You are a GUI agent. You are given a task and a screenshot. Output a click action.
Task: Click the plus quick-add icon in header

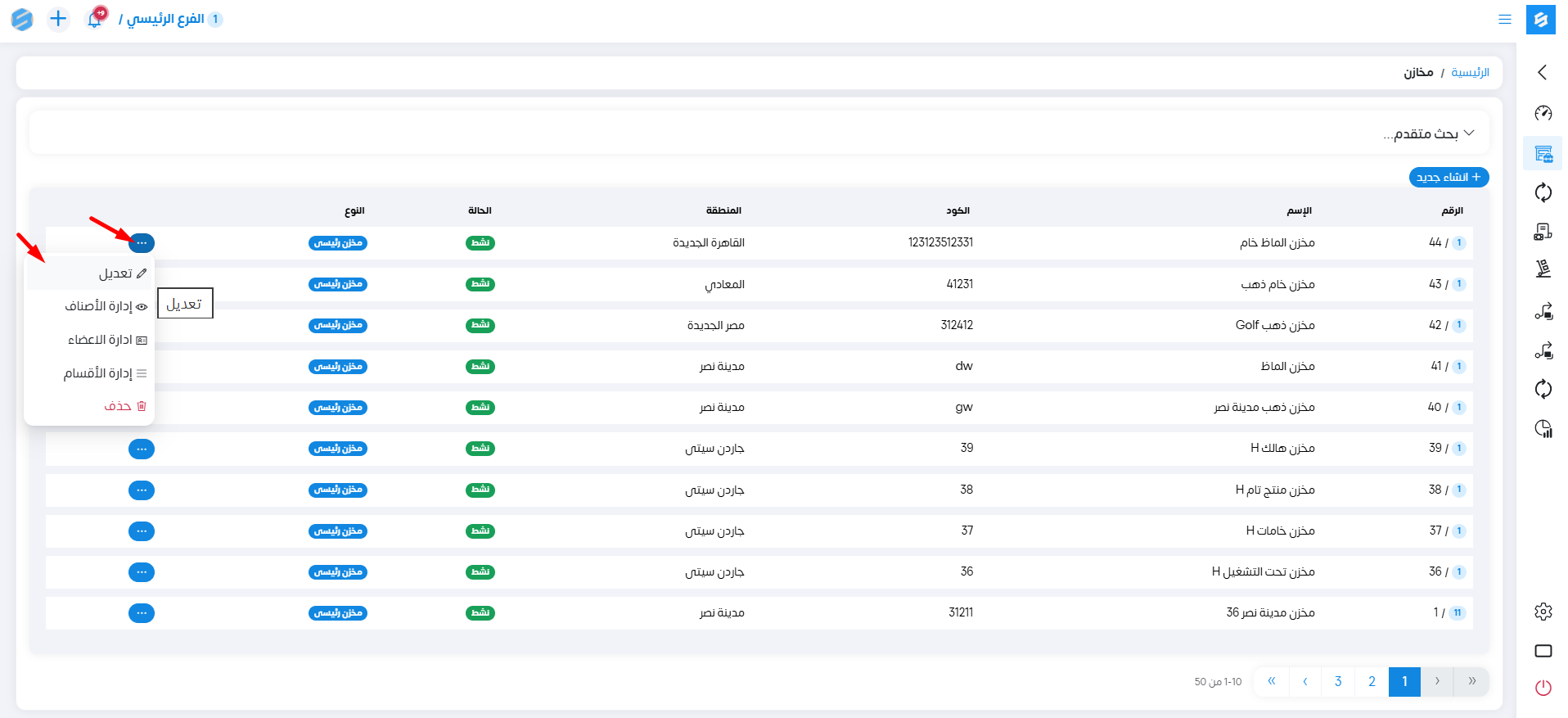[x=58, y=19]
